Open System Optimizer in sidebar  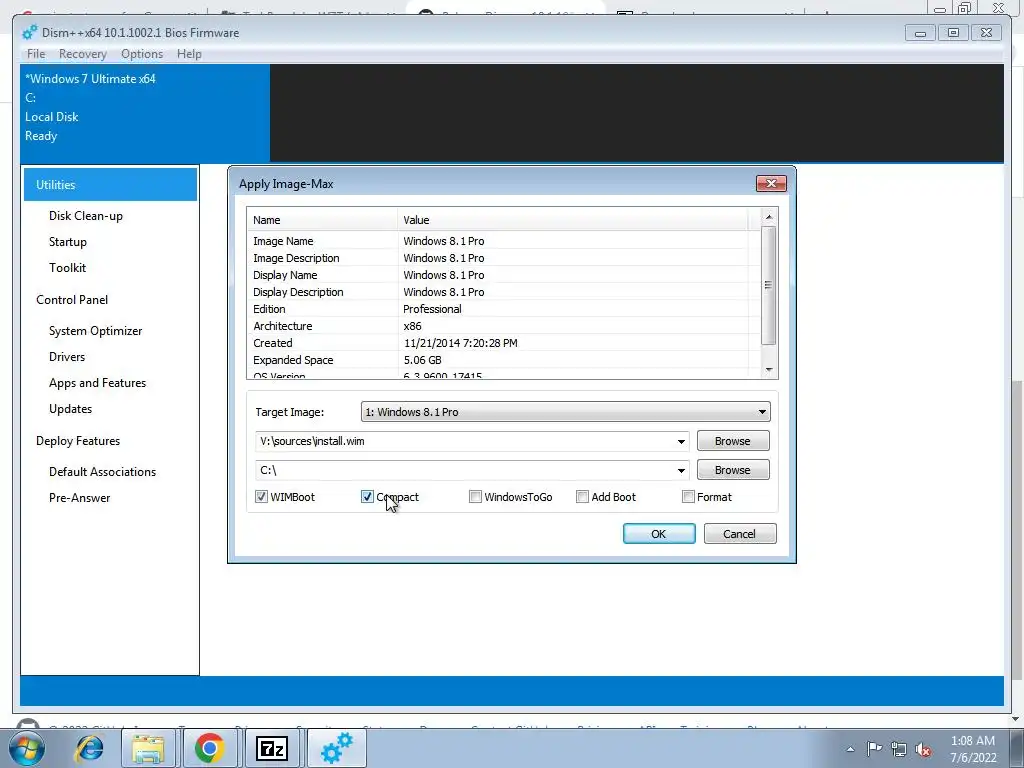tap(95, 330)
